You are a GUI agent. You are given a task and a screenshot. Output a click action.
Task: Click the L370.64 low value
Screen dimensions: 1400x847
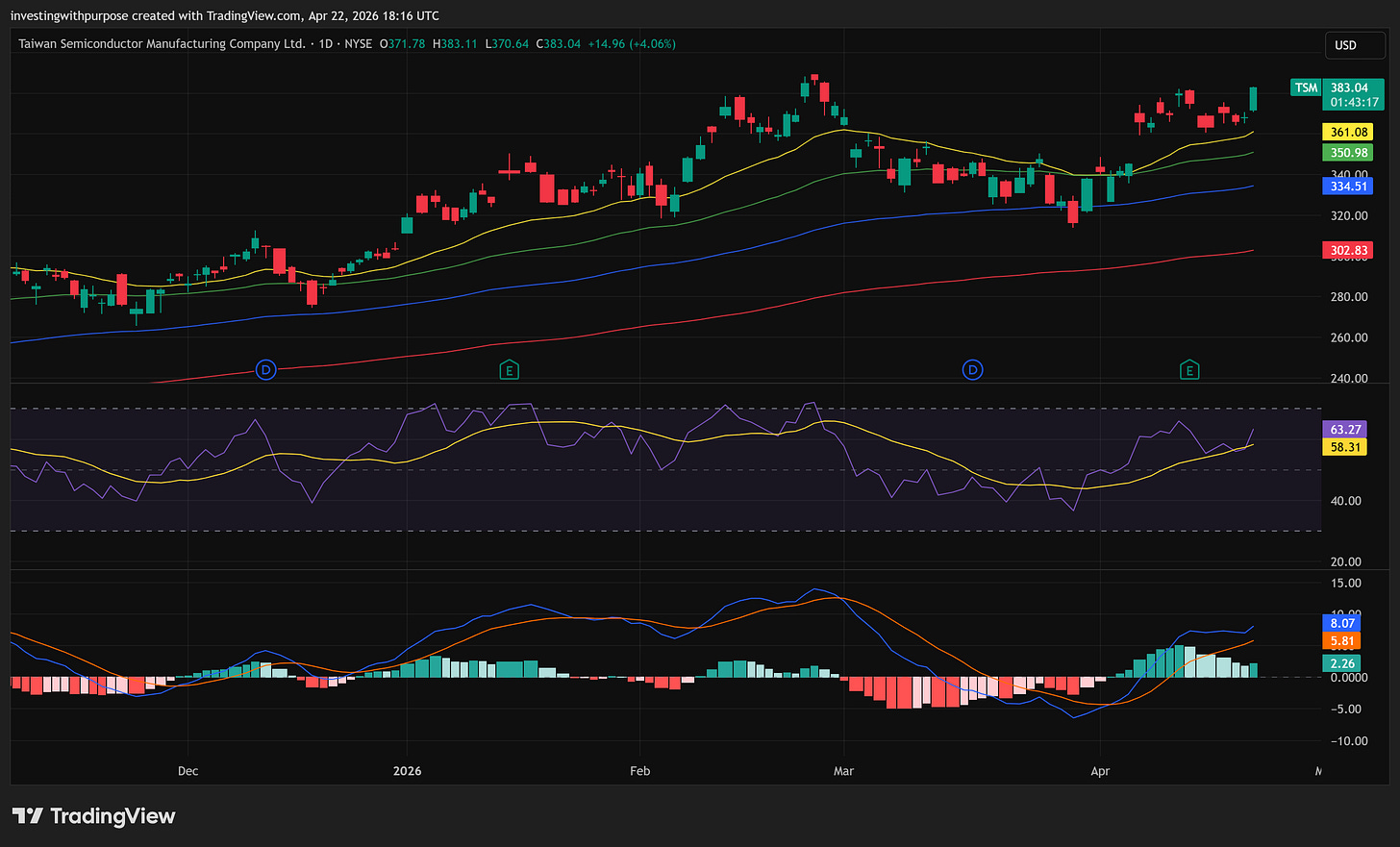(507, 44)
